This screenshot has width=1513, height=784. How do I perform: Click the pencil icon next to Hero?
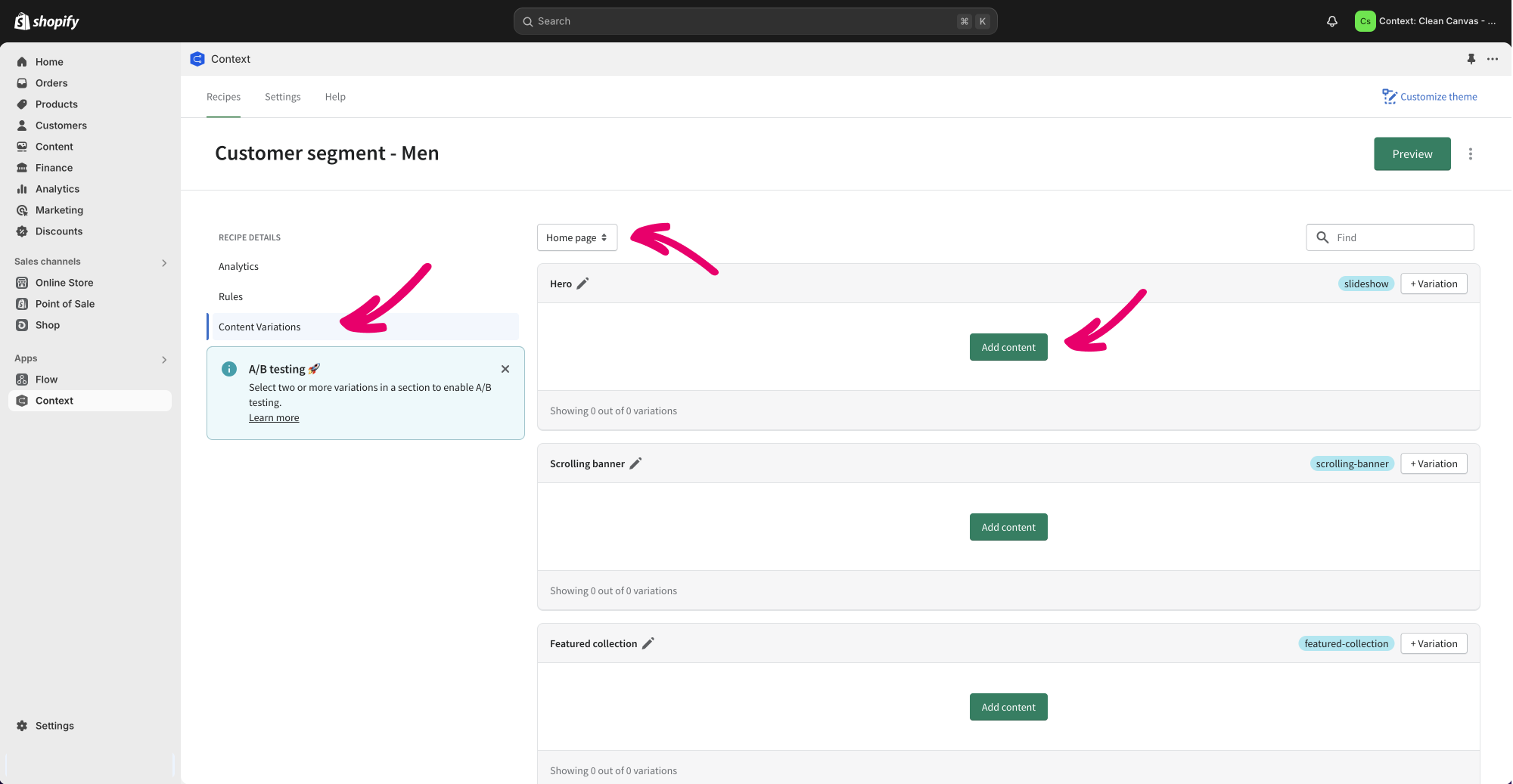[x=583, y=284]
